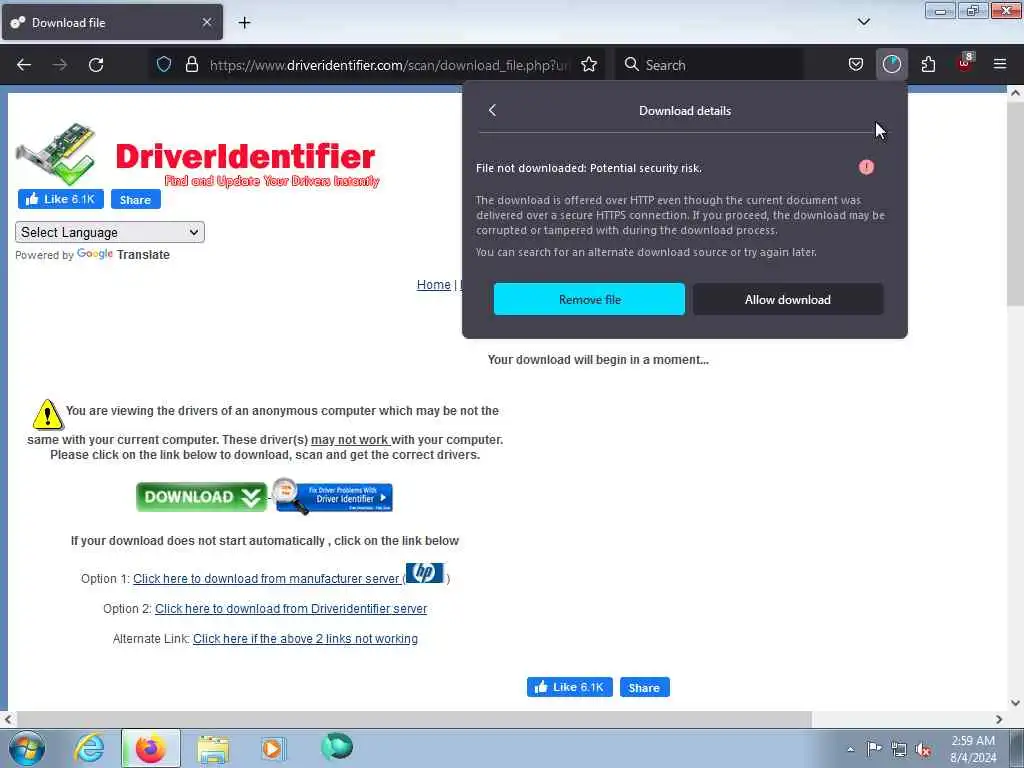1024x768 pixels.
Task: Click the horizontal scrollbar thumb
Action: tap(413, 719)
